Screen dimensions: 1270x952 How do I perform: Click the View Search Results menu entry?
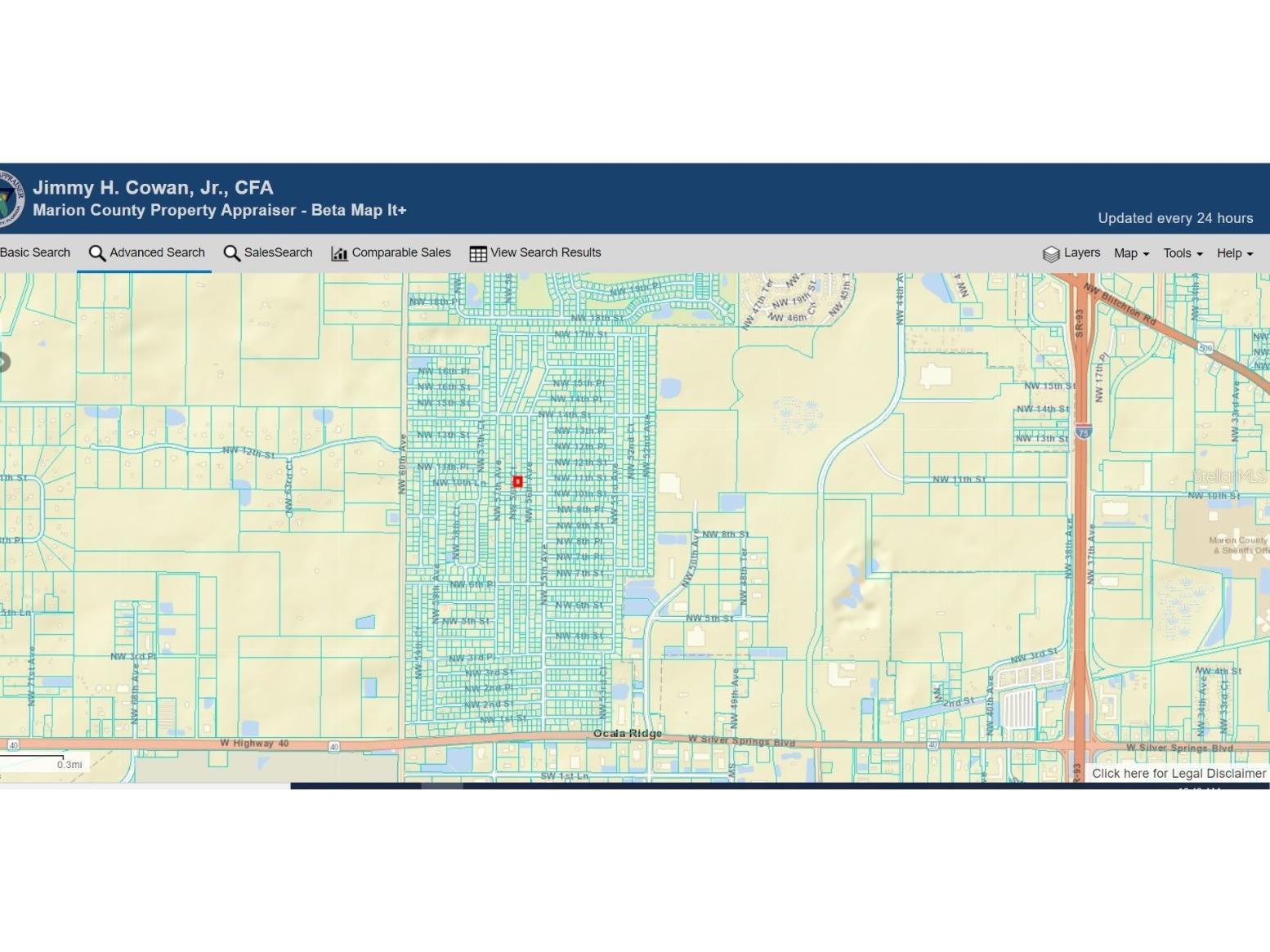545,253
